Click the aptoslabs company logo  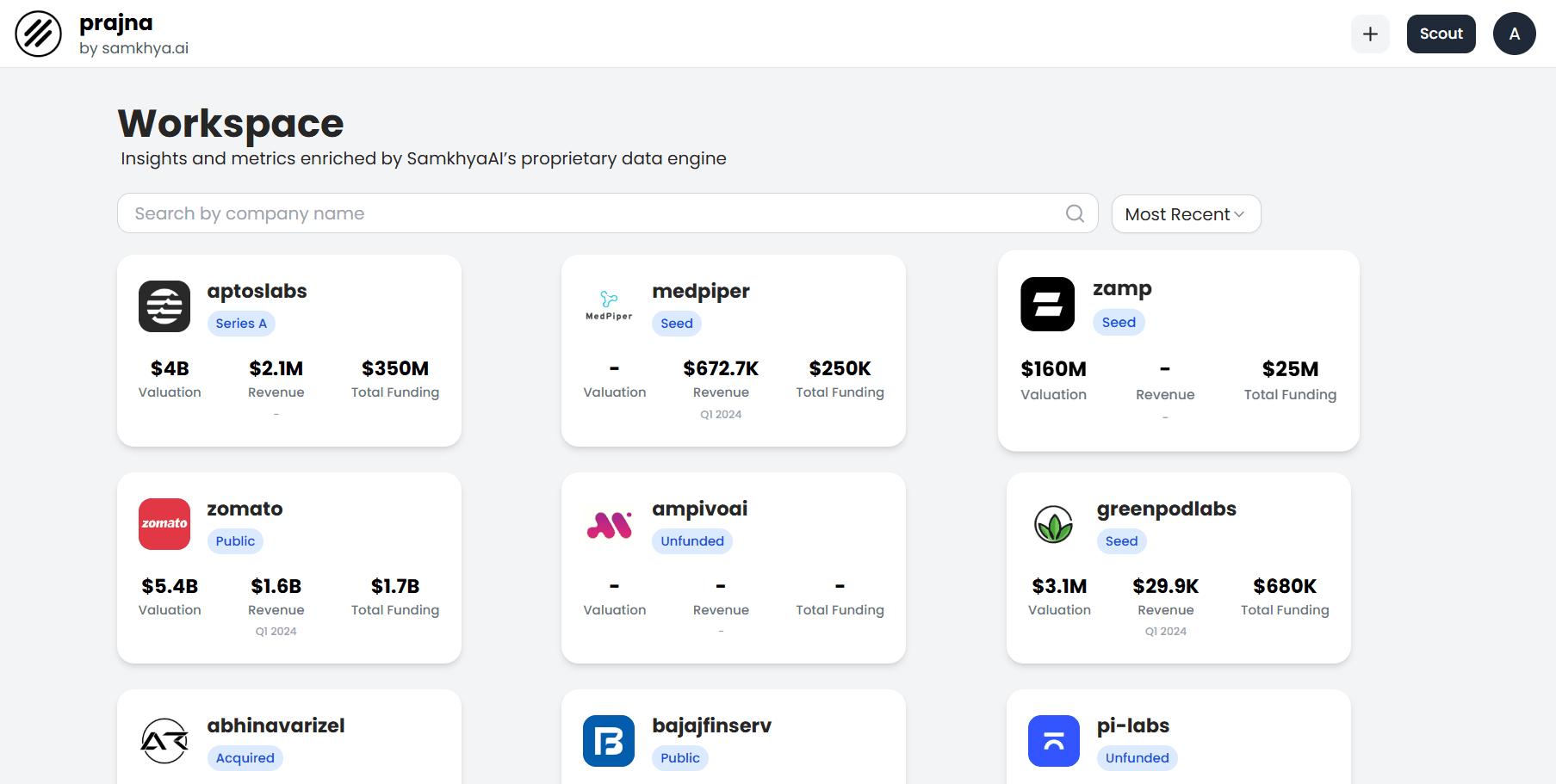click(164, 306)
